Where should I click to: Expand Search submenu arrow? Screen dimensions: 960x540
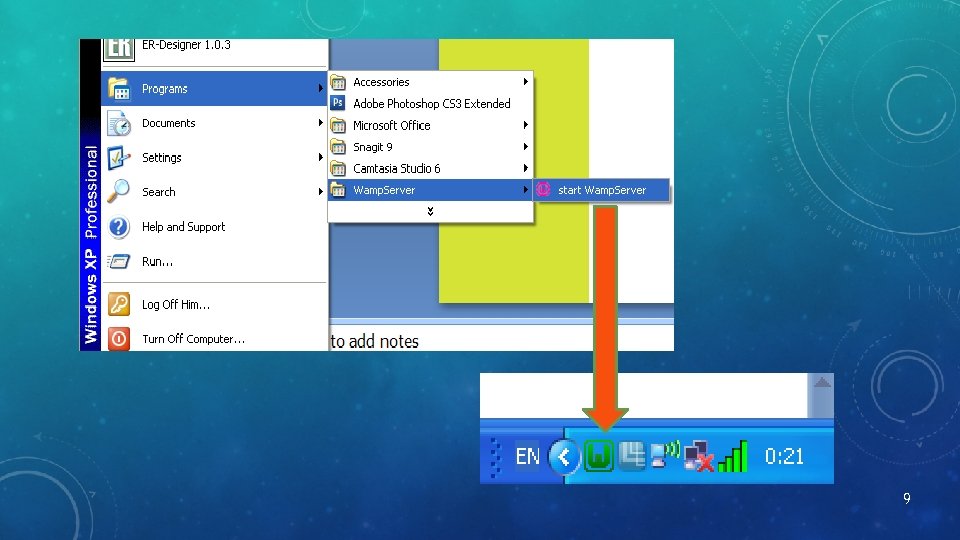click(320, 192)
